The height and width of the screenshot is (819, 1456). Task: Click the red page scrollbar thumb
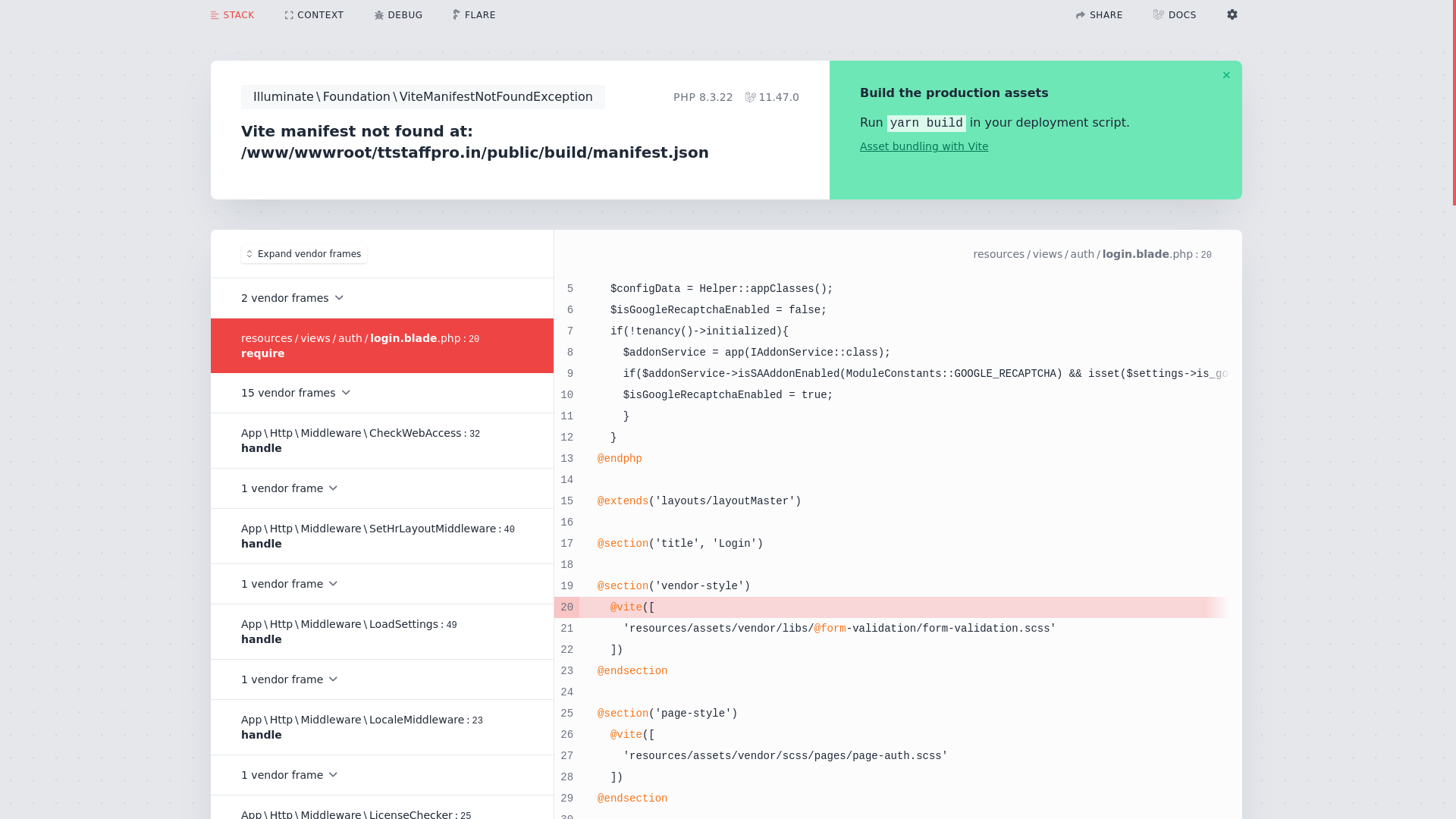(x=1454, y=102)
